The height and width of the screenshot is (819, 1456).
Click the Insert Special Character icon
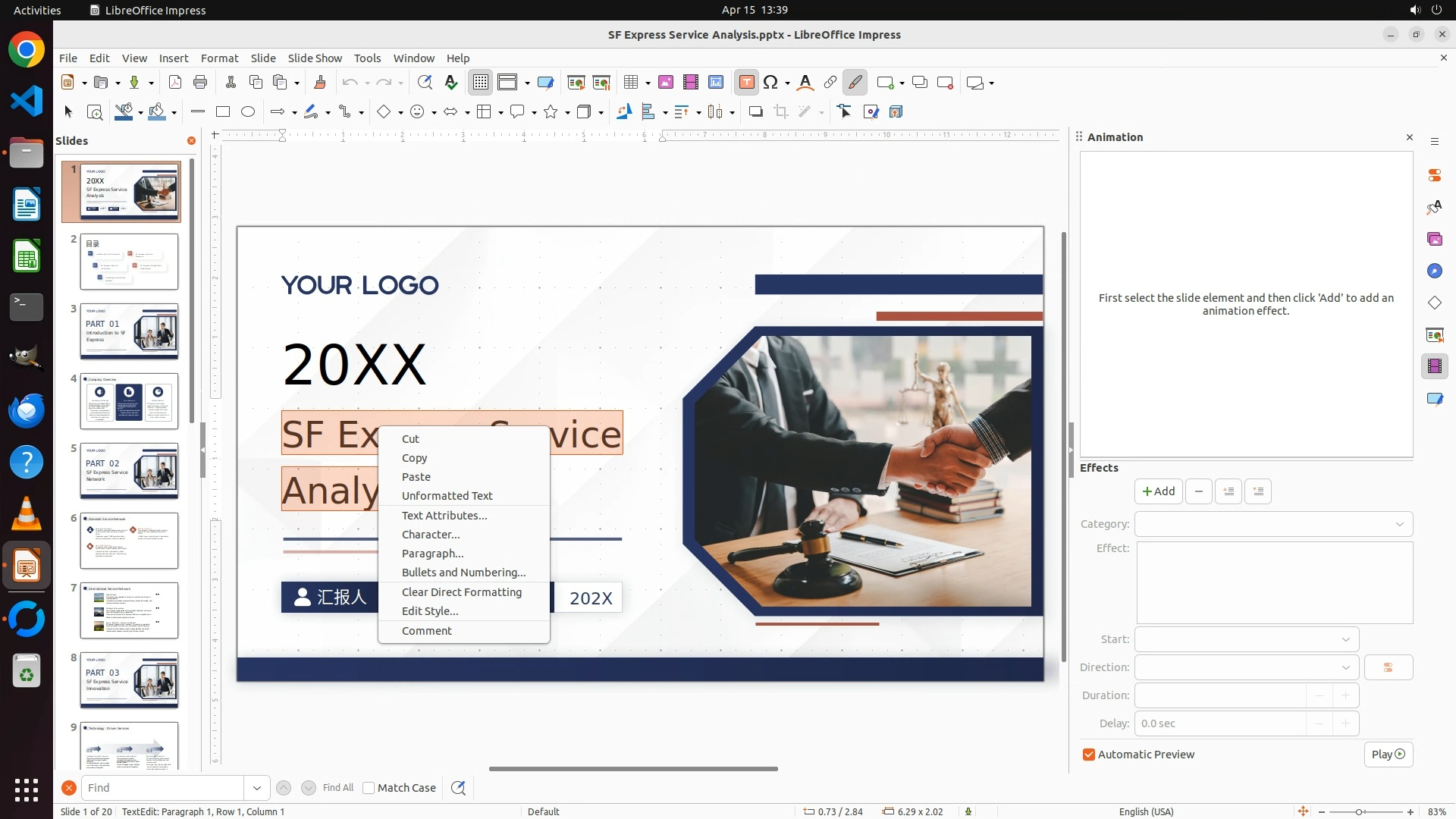[x=771, y=83]
